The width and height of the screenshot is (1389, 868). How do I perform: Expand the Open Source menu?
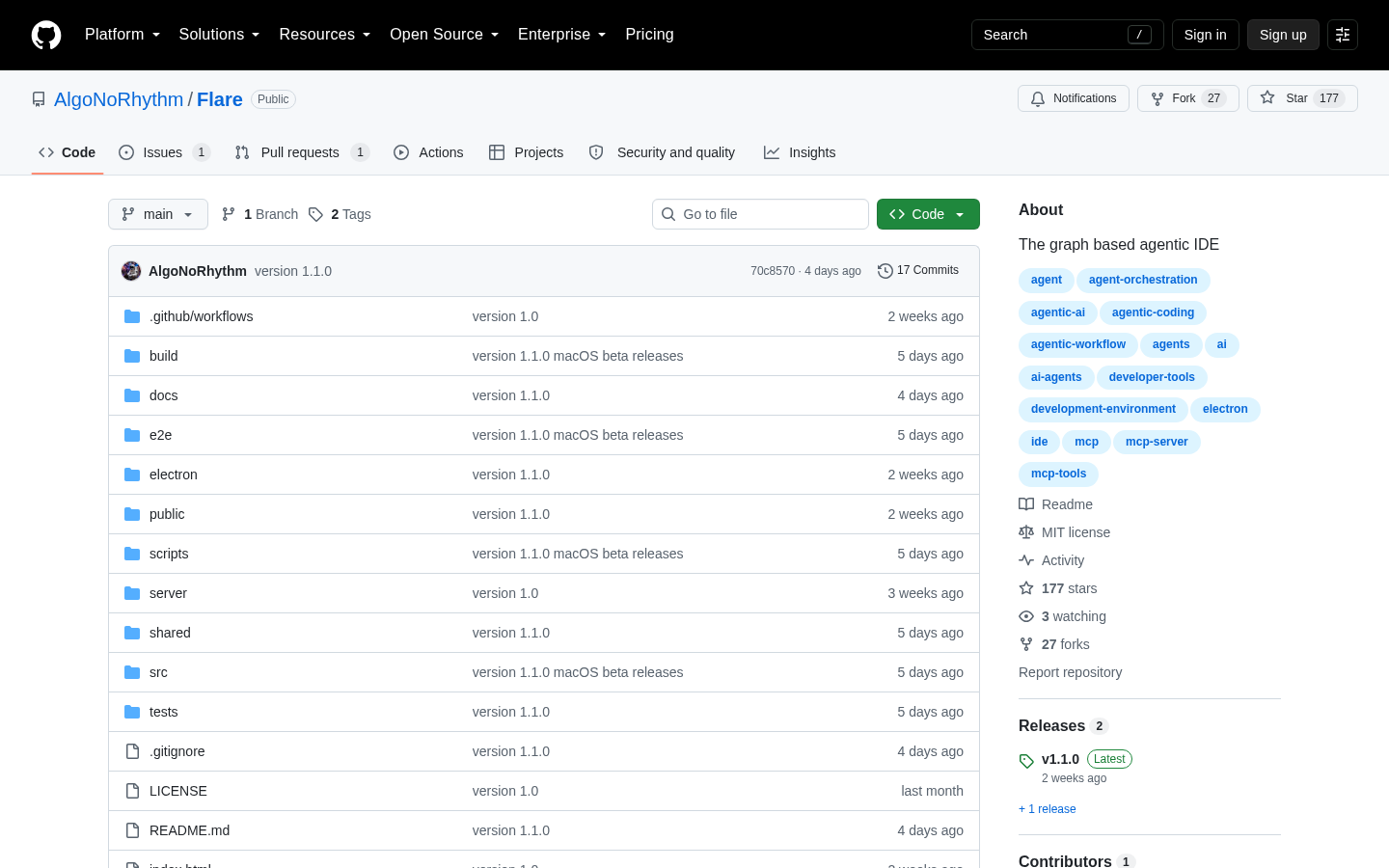click(445, 35)
